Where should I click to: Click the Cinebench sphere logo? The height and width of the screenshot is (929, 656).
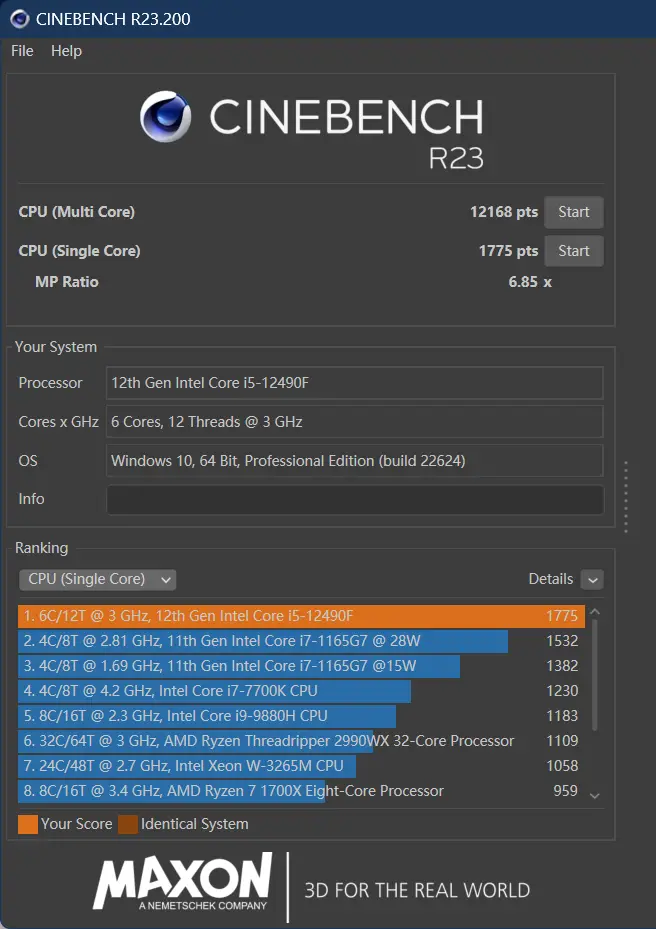click(165, 116)
